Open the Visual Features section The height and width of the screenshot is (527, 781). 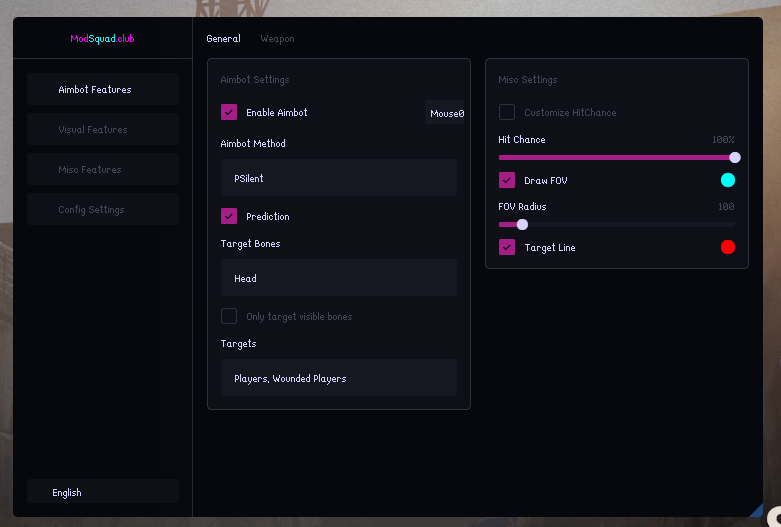point(103,130)
